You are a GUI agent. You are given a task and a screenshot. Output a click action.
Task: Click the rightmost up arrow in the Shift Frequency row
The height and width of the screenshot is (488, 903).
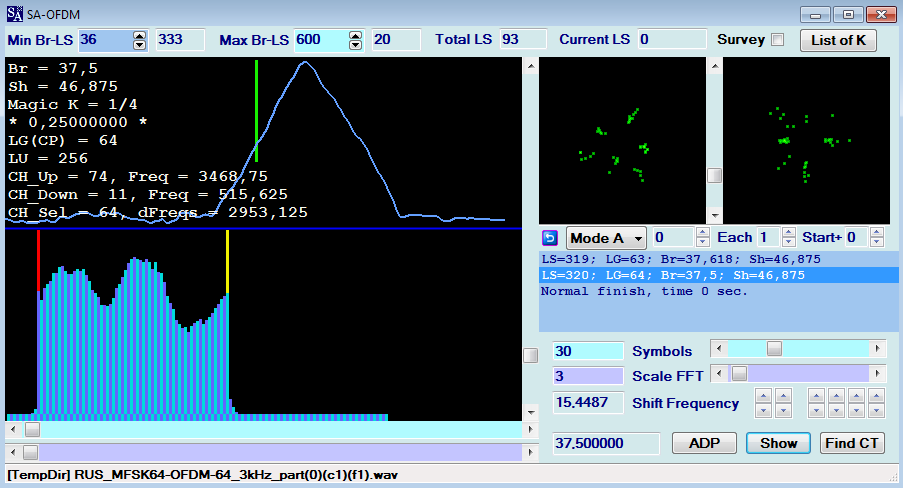tap(877, 395)
